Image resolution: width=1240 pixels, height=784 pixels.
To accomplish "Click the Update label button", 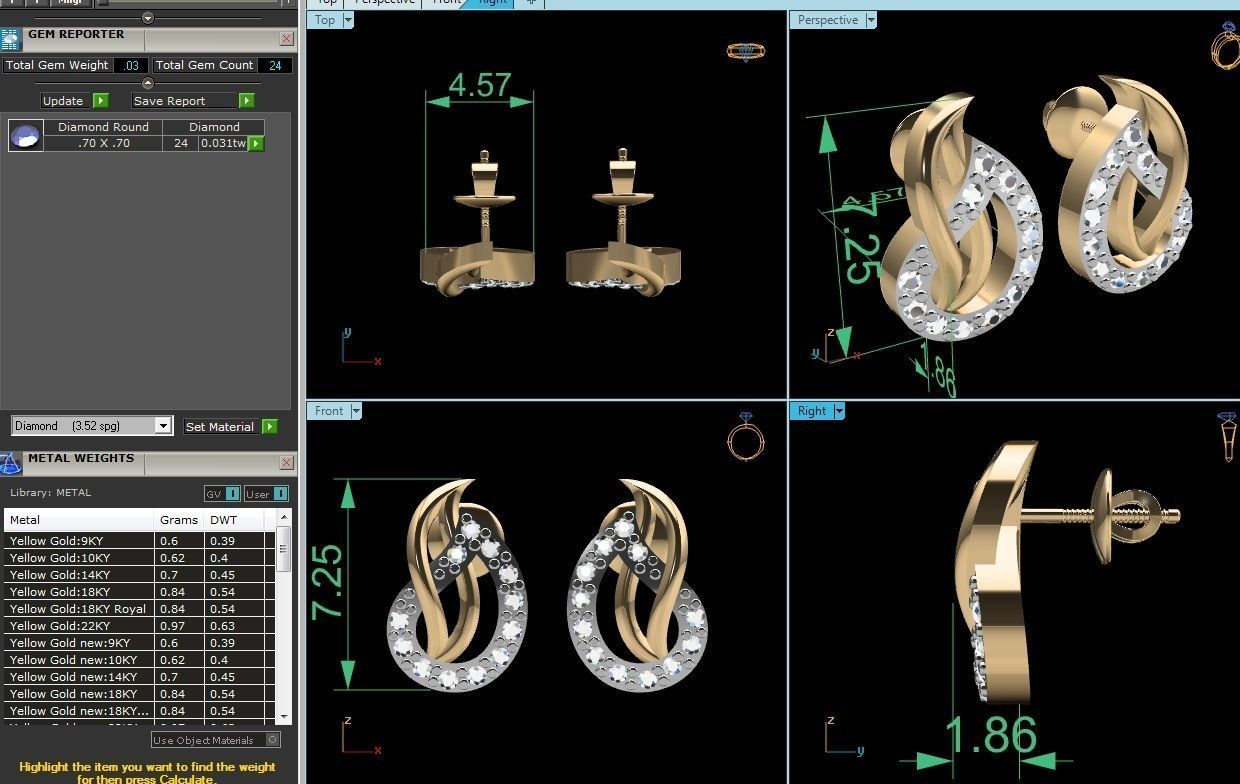I will (63, 101).
